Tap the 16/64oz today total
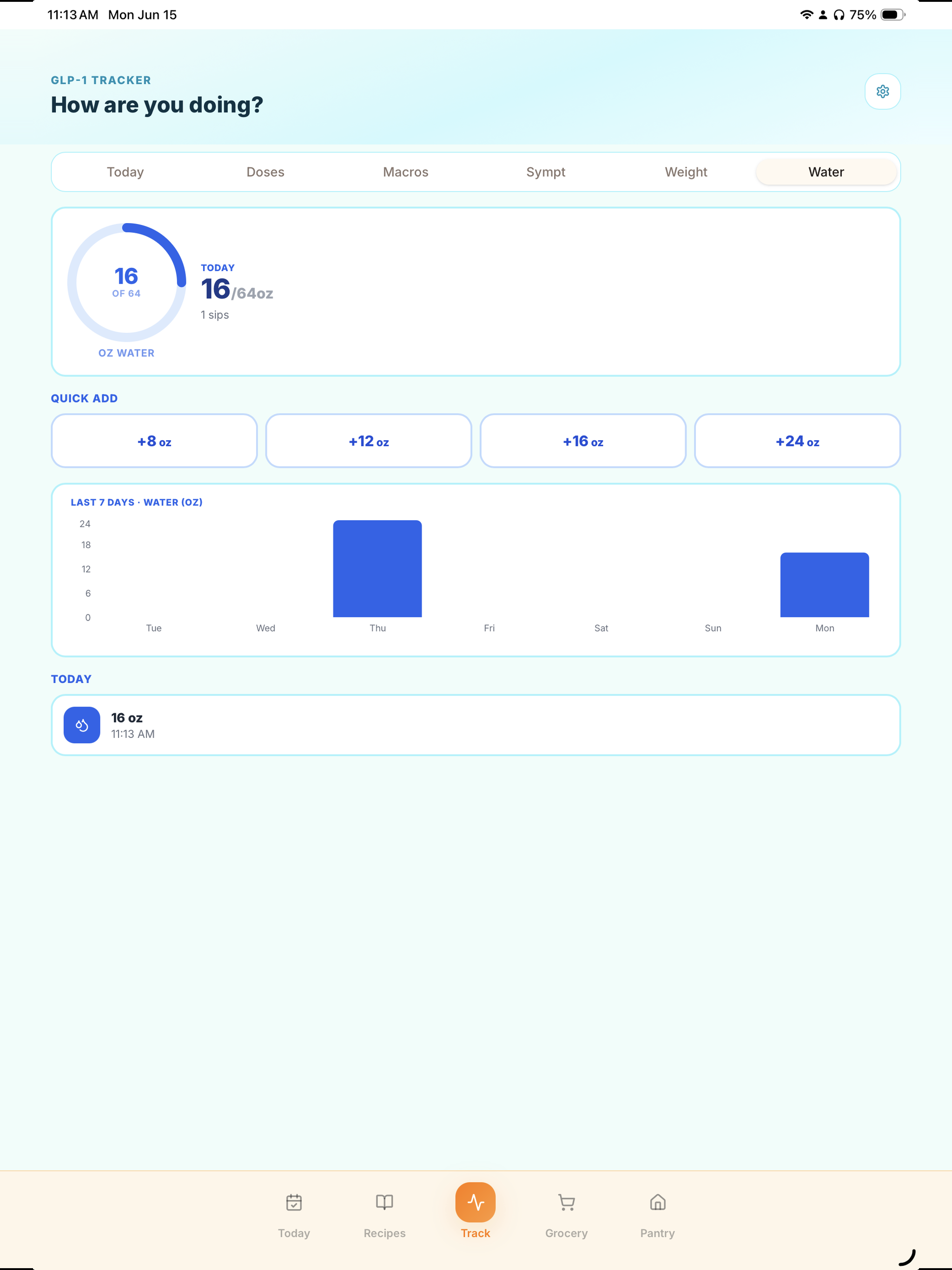Viewport: 952px width, 1270px height. (237, 289)
